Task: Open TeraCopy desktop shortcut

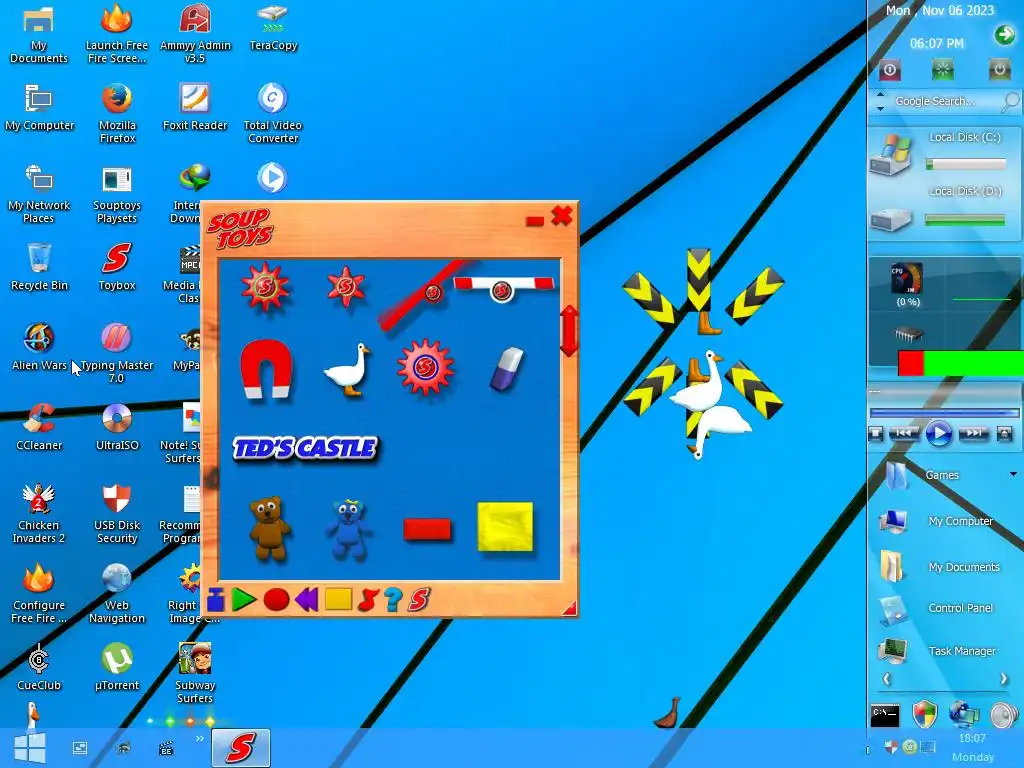Action: click(x=273, y=27)
